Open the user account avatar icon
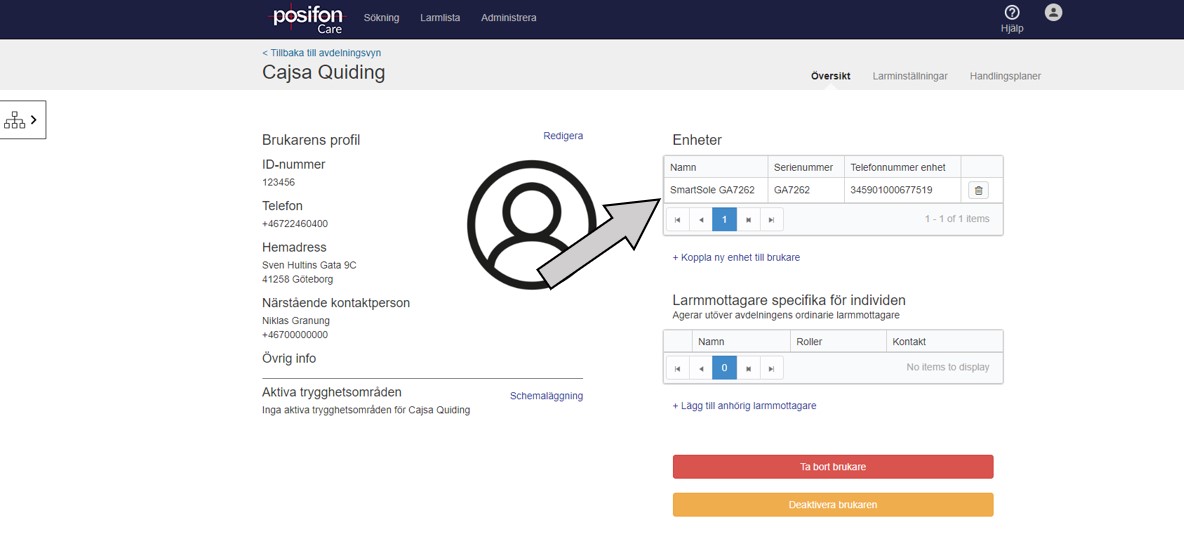The image size is (1184, 537). (x=1053, y=13)
